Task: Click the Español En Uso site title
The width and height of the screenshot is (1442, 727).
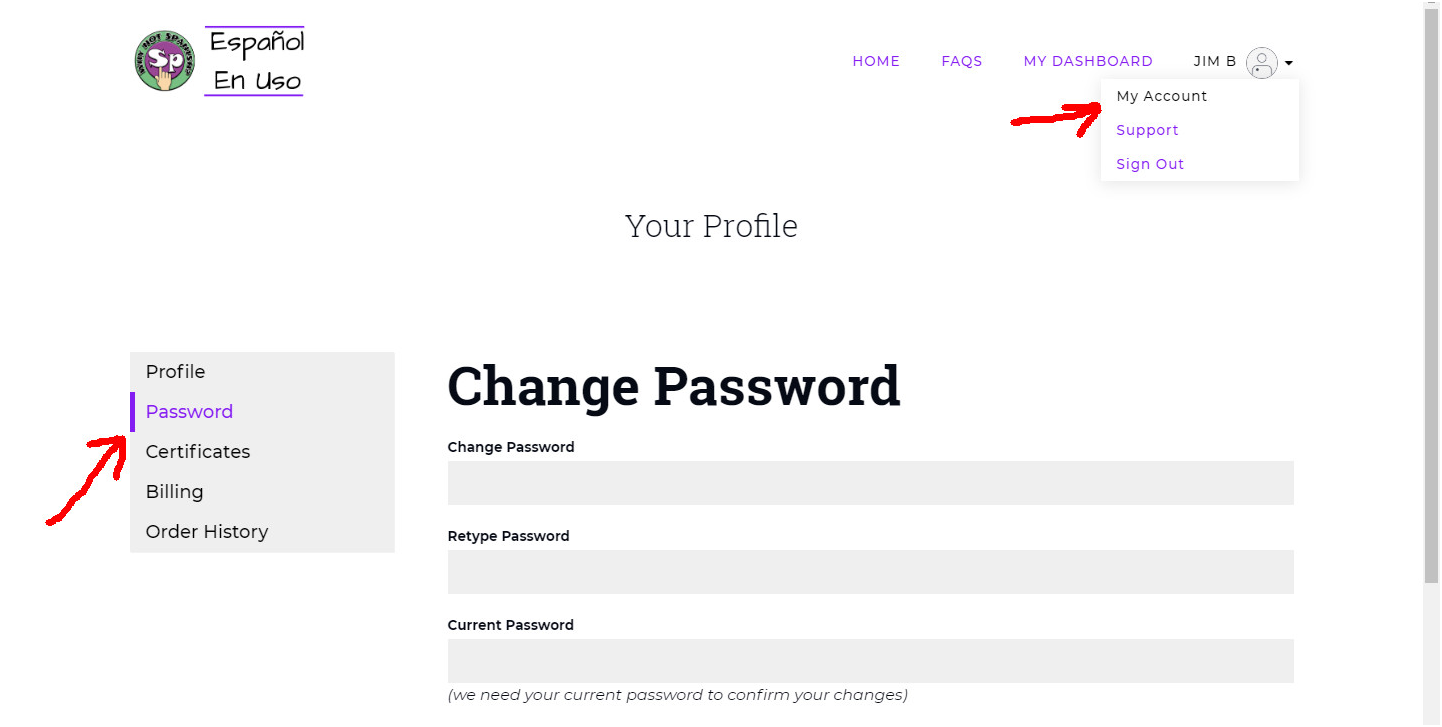Action: tap(257, 61)
